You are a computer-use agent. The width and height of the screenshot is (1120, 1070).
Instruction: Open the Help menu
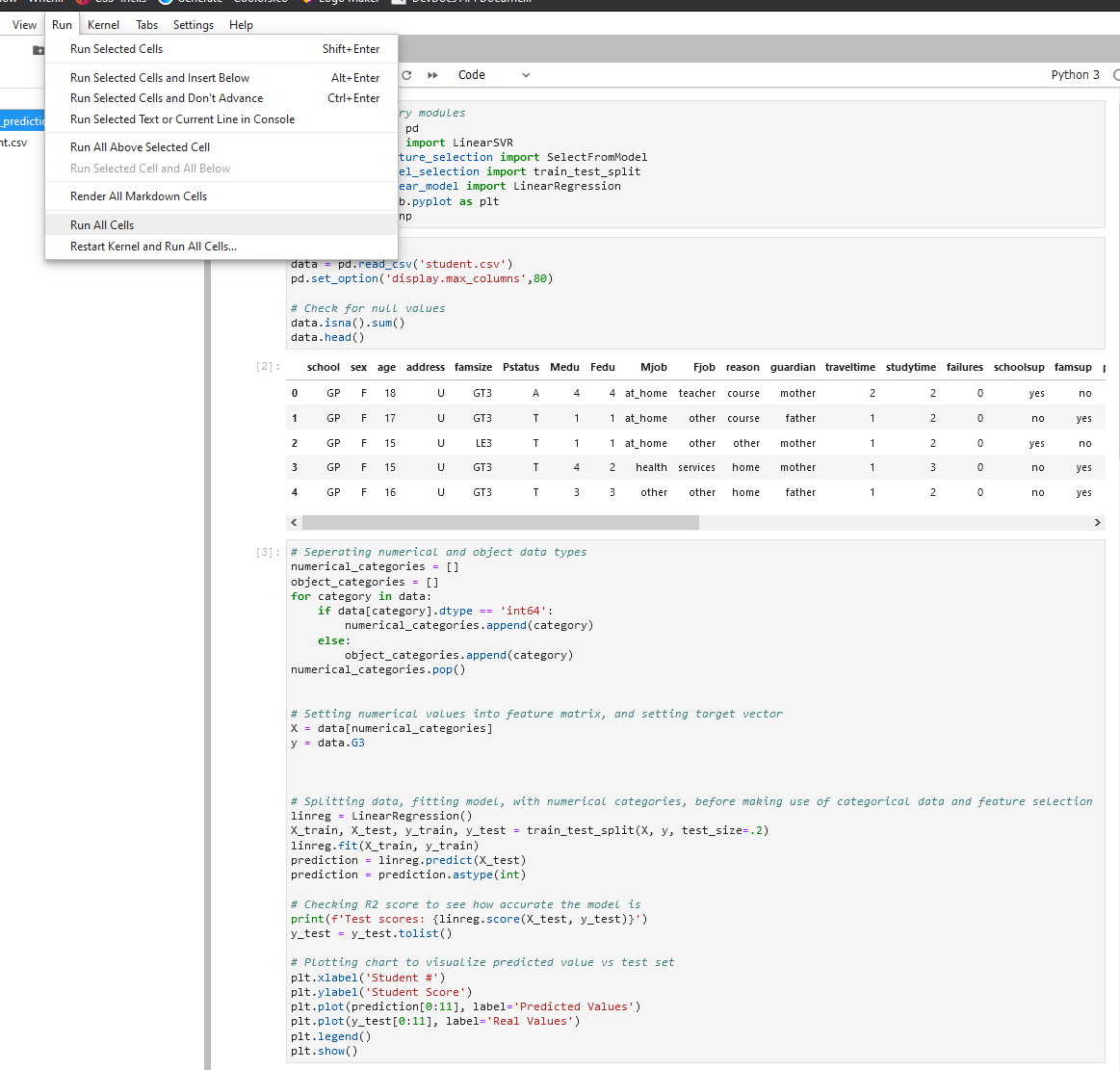pos(242,25)
